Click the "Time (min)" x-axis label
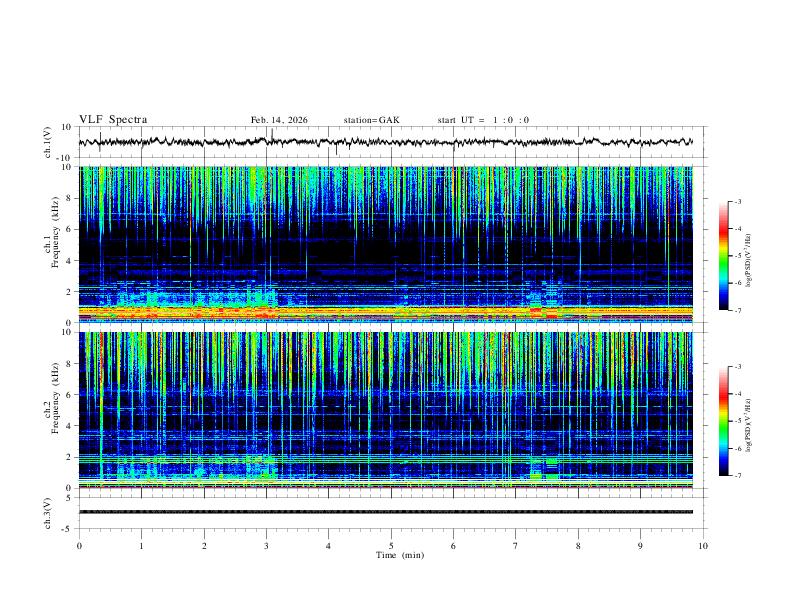 400,555
